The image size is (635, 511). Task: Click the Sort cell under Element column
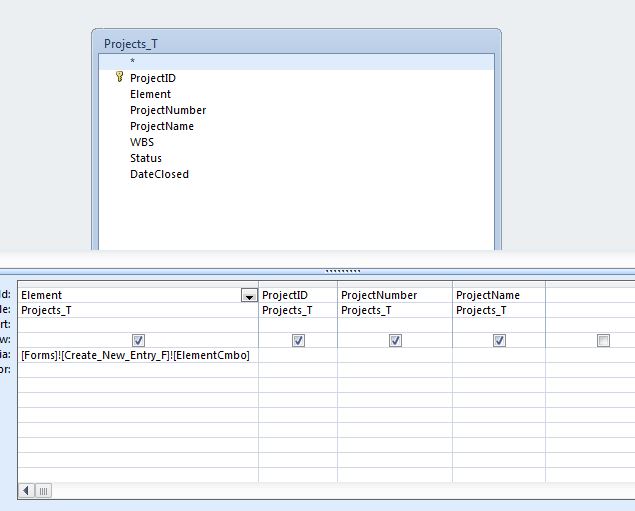click(138, 325)
